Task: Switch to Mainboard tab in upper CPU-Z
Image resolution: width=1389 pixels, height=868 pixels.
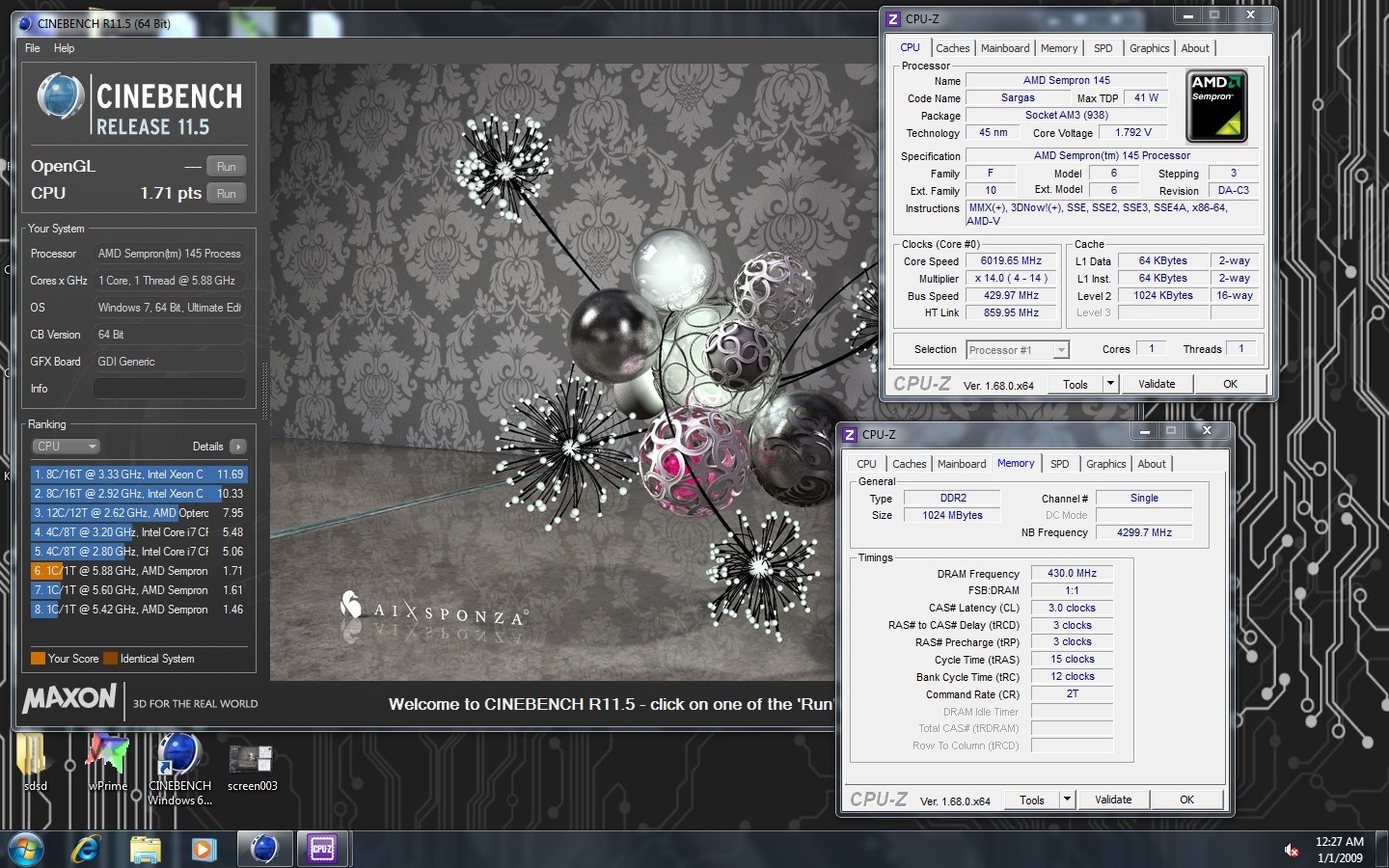Action: point(1005,48)
